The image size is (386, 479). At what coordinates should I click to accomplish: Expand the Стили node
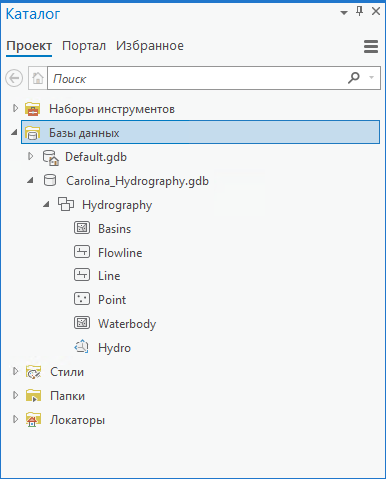click(15, 371)
